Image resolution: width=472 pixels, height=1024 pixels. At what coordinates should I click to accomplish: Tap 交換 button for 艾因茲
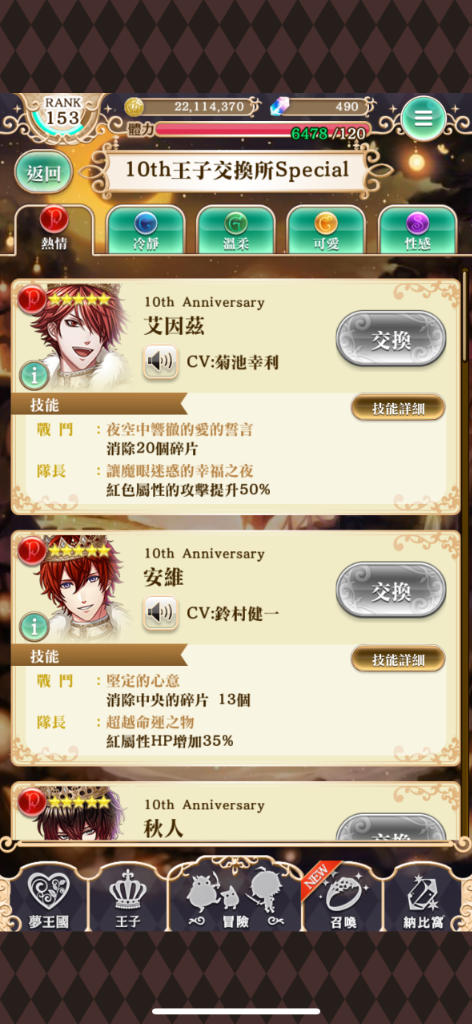[x=390, y=340]
